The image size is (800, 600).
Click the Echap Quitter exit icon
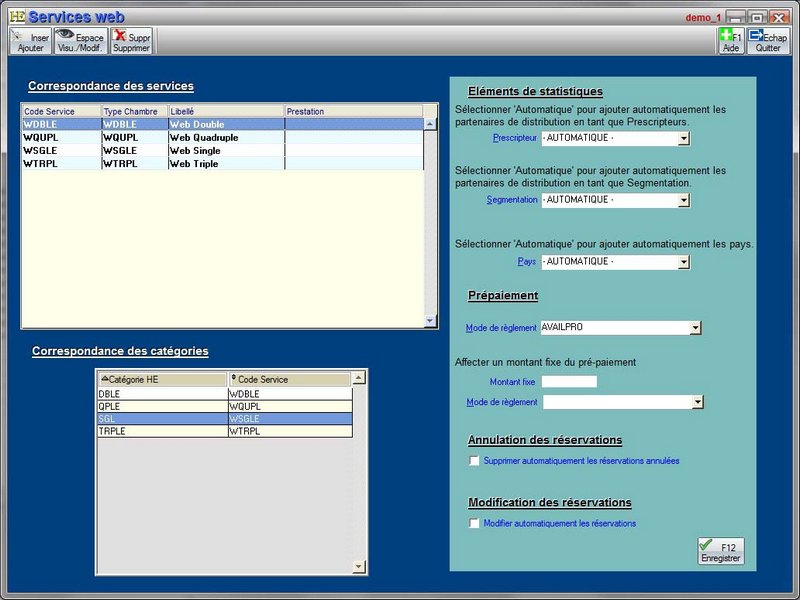767,41
